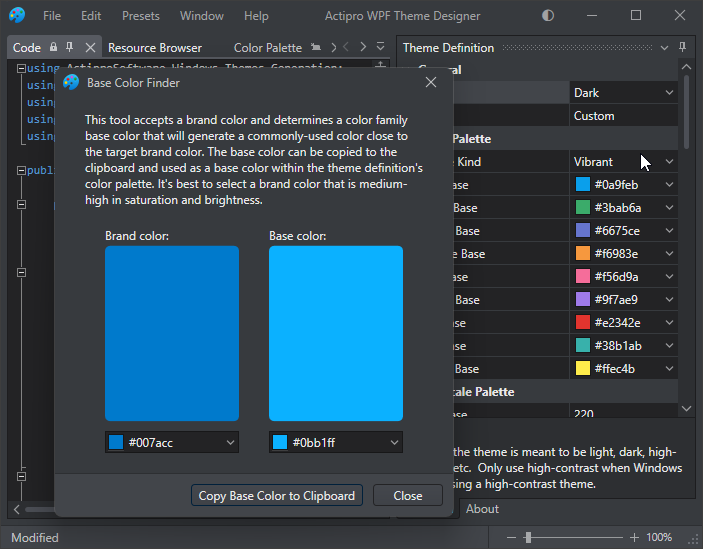
Task: Open the #3bab6a color dropdown arrow
Action: tap(669, 207)
